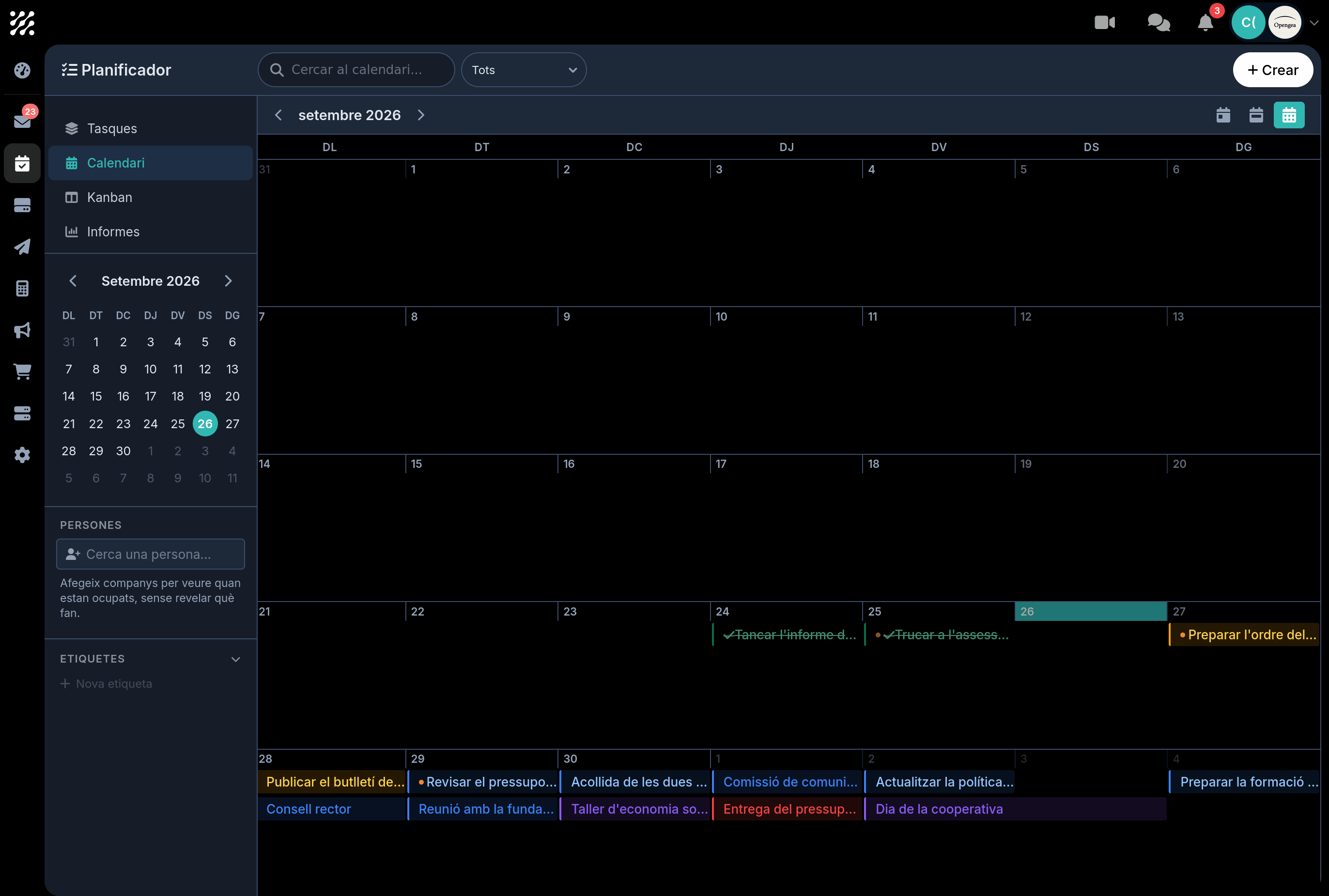This screenshot has width=1329, height=896.
Task: Open the server stack icon in sidebar
Action: (x=22, y=414)
